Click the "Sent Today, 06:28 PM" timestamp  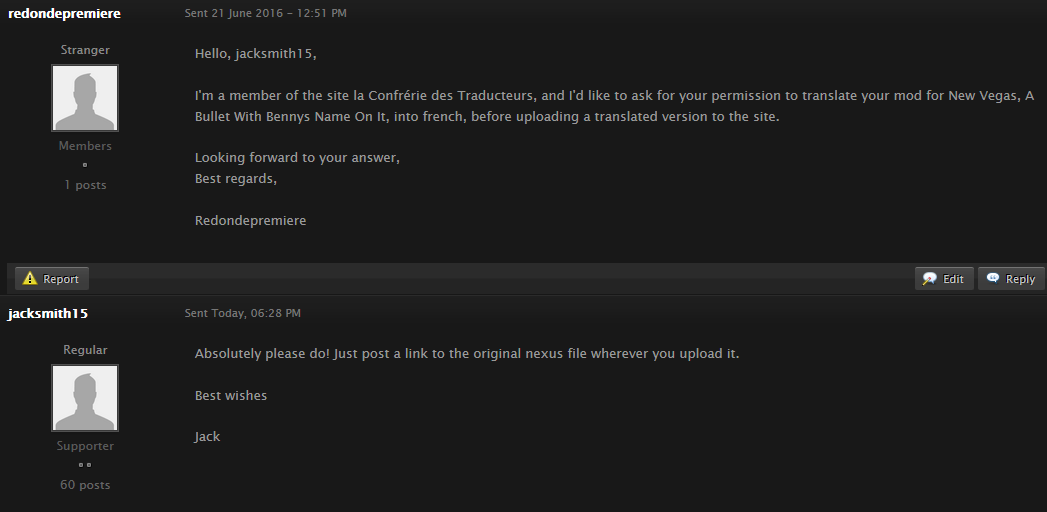tap(243, 313)
